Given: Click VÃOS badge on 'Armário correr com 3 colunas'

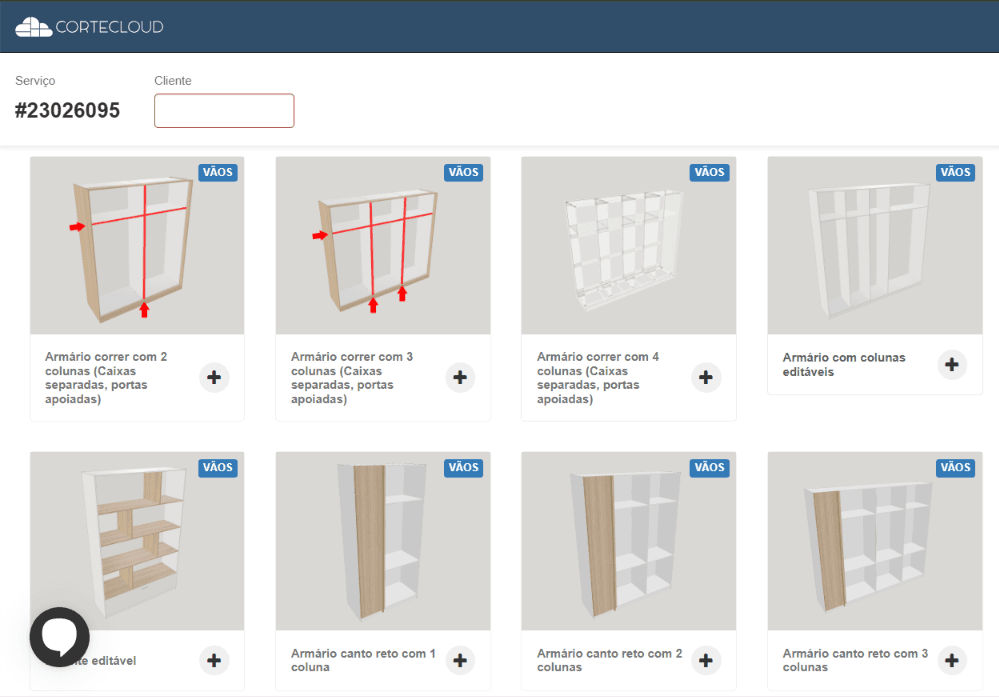Looking at the screenshot, I should click(x=463, y=172).
